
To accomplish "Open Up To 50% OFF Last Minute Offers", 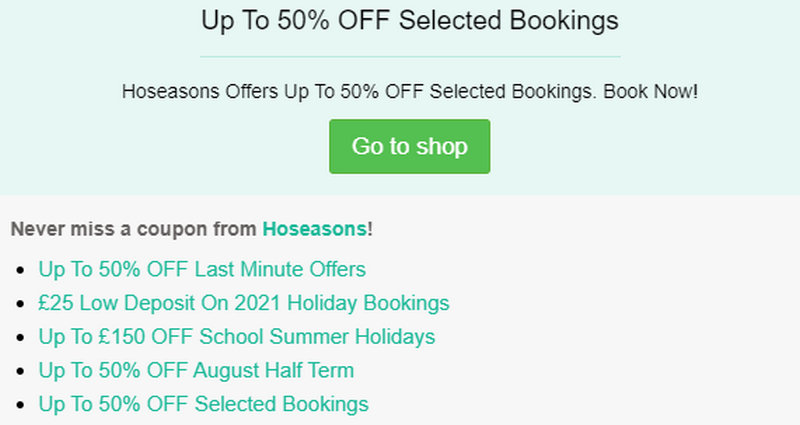I will click(x=202, y=269).
